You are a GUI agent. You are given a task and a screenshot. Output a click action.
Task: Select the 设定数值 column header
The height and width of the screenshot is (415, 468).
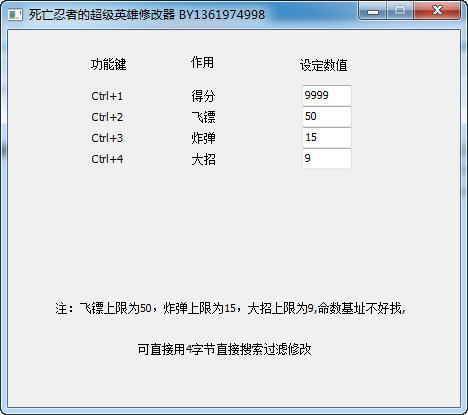click(324, 65)
